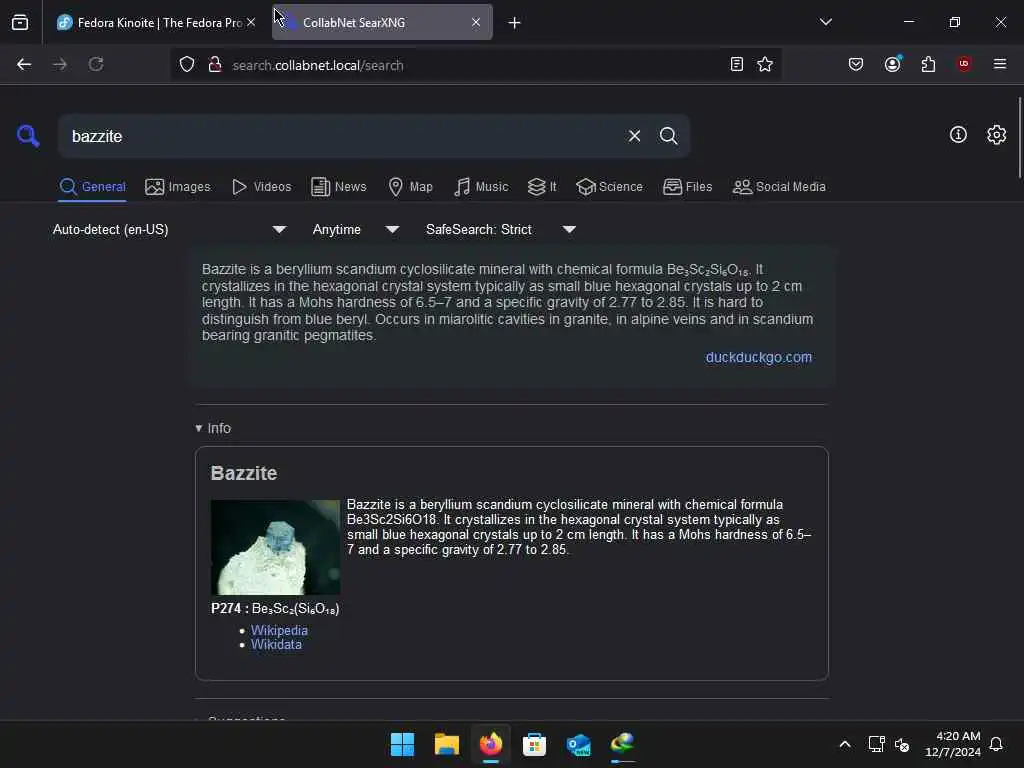Switch to News category
1024x768 pixels.
[x=339, y=187]
